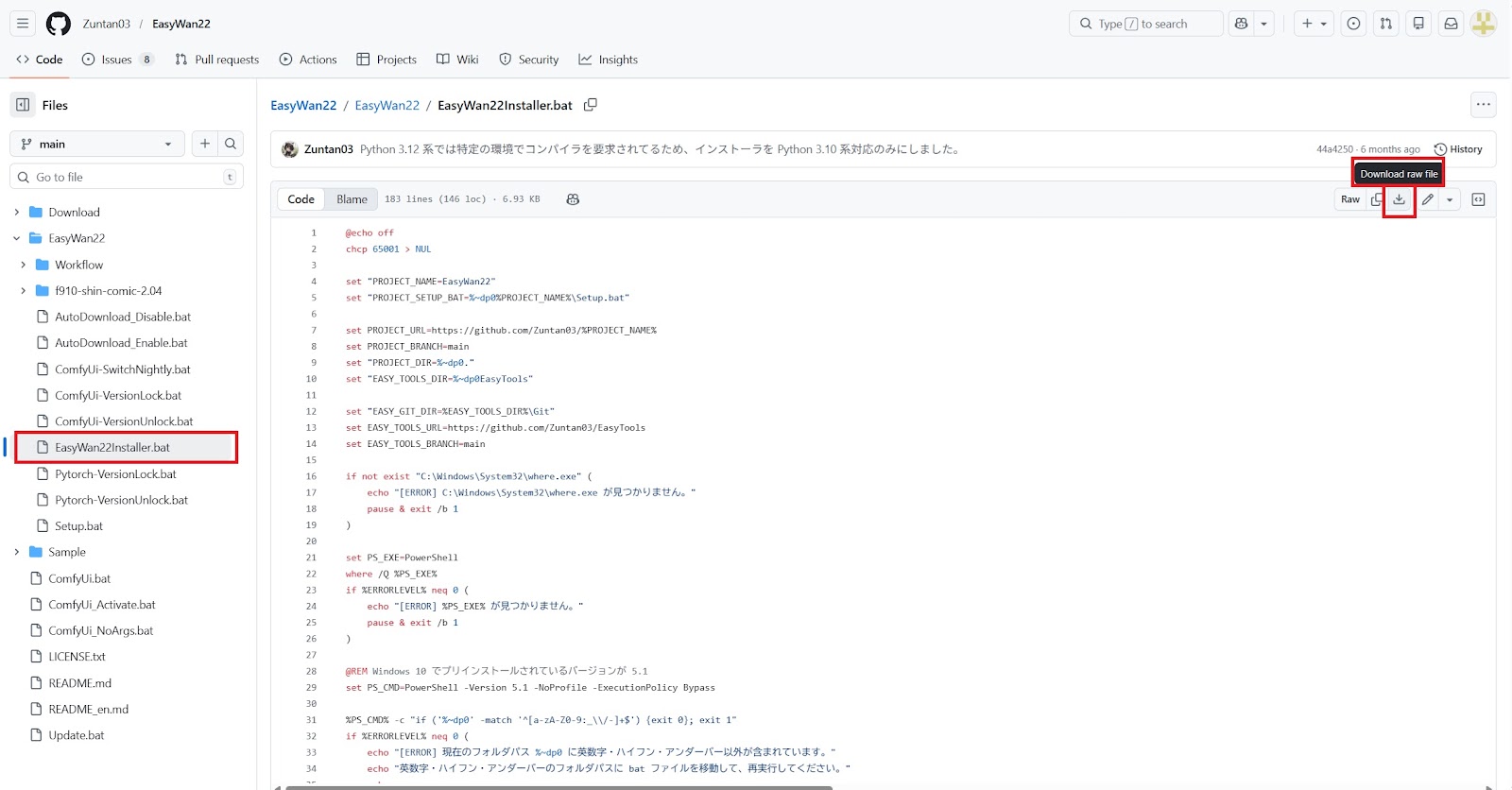Collapse the Files tree side panel
This screenshot has width=1512, height=790.
click(23, 105)
